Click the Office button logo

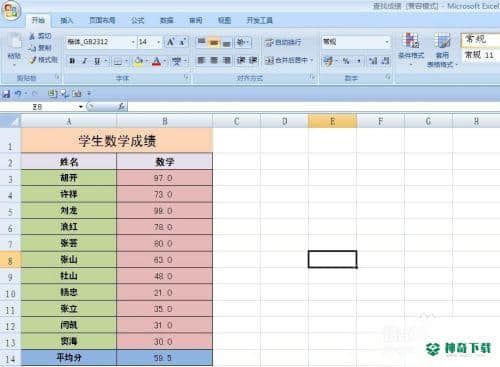click(x=11, y=10)
